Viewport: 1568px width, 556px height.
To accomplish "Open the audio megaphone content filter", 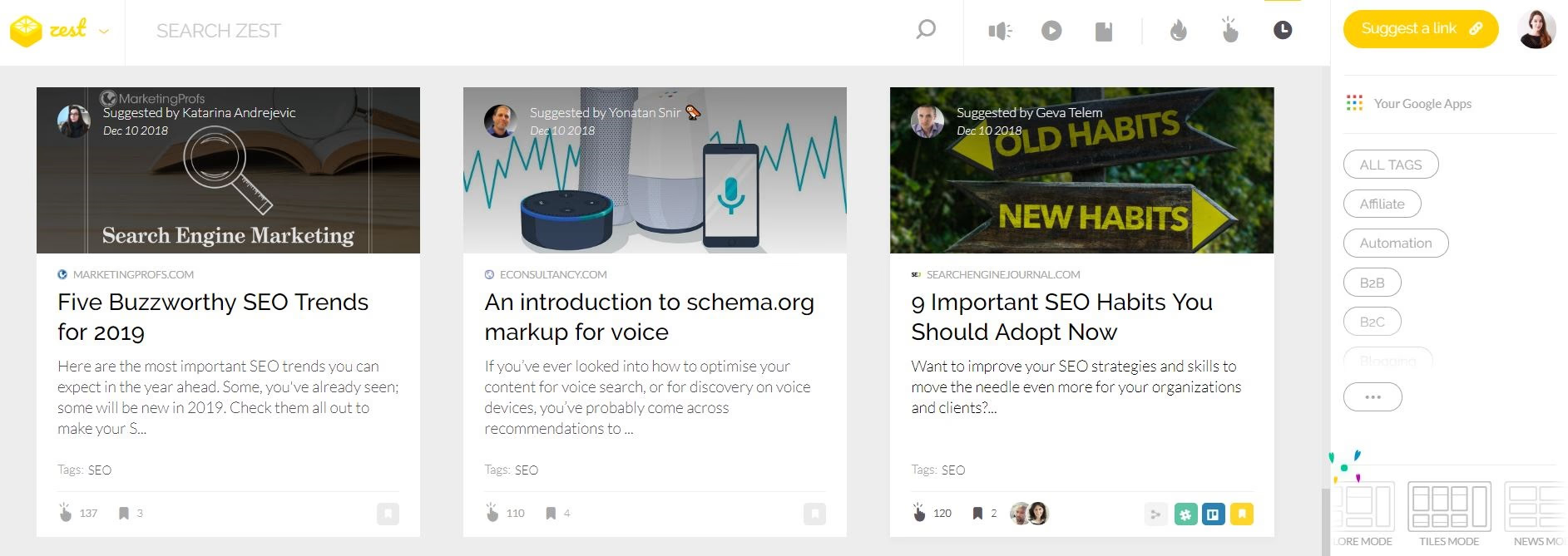I will 1000,32.
